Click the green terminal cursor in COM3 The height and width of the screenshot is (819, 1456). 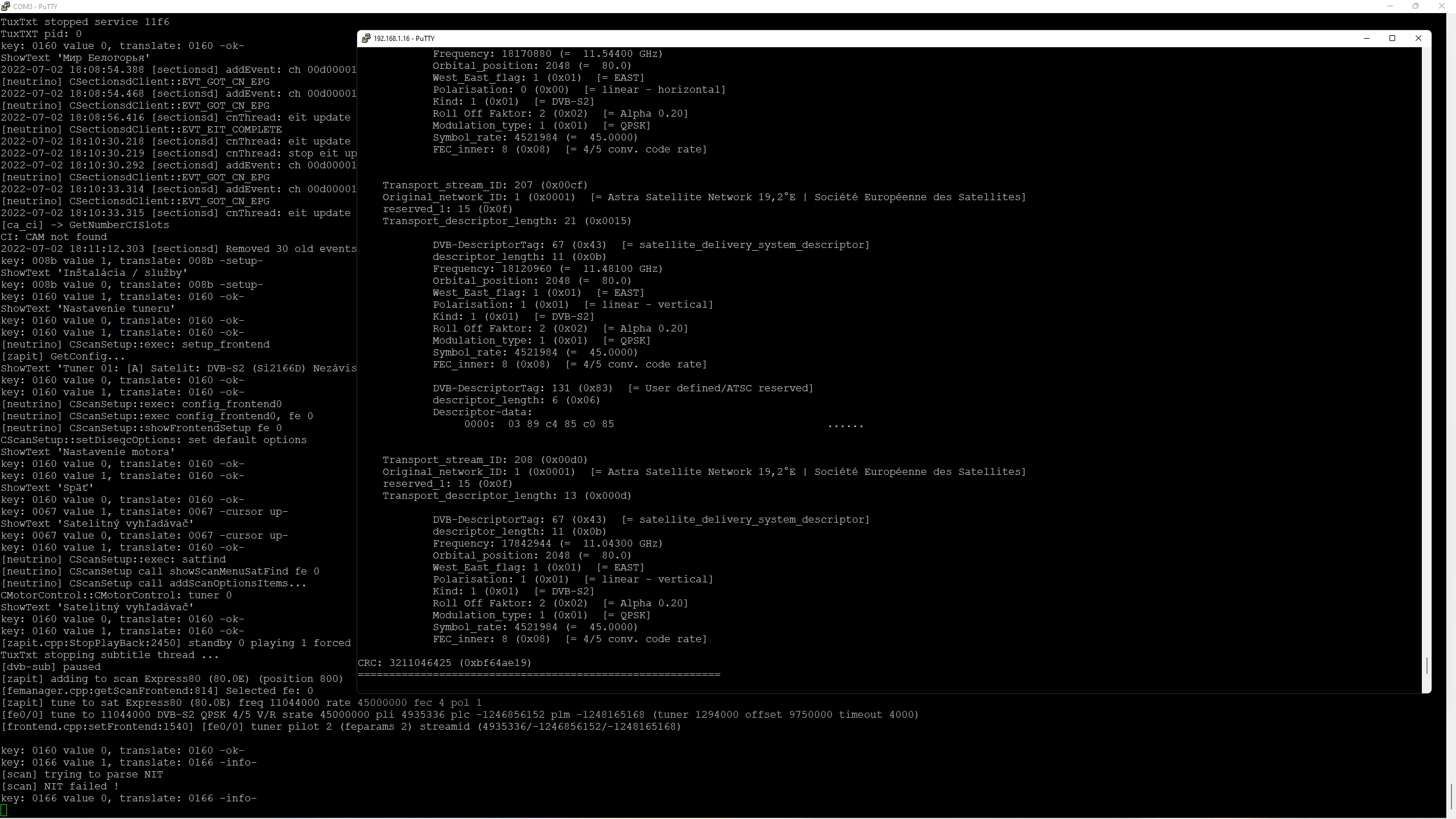(x=4, y=810)
